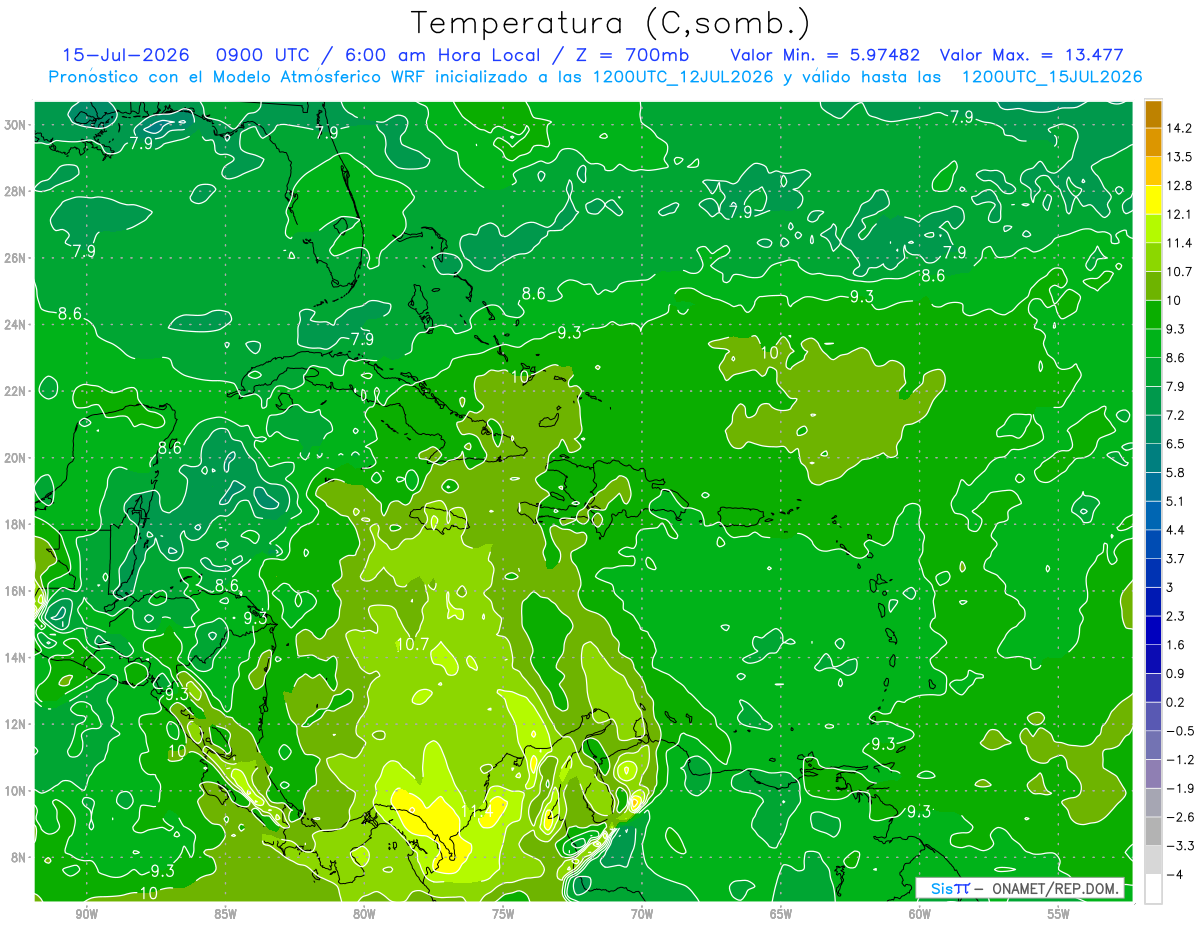Click the '18N' latitude label

[15, 524]
